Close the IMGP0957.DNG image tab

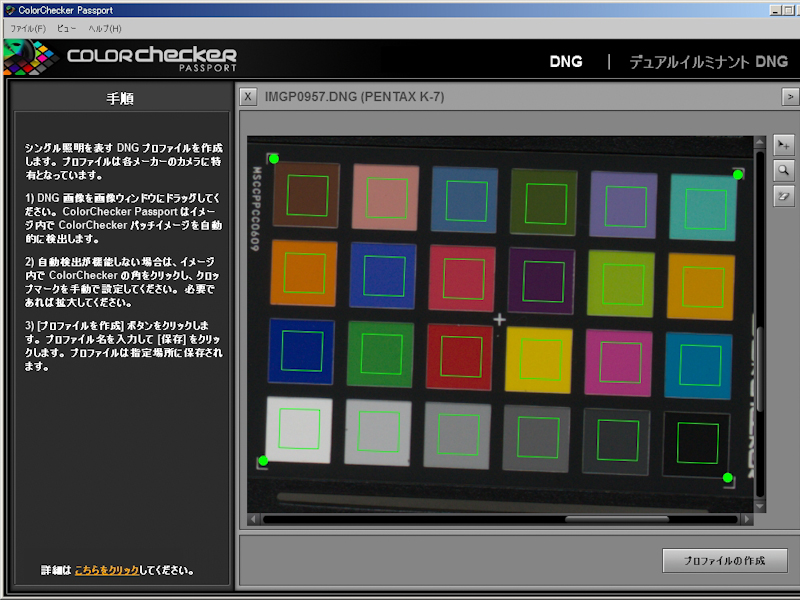[x=247, y=97]
